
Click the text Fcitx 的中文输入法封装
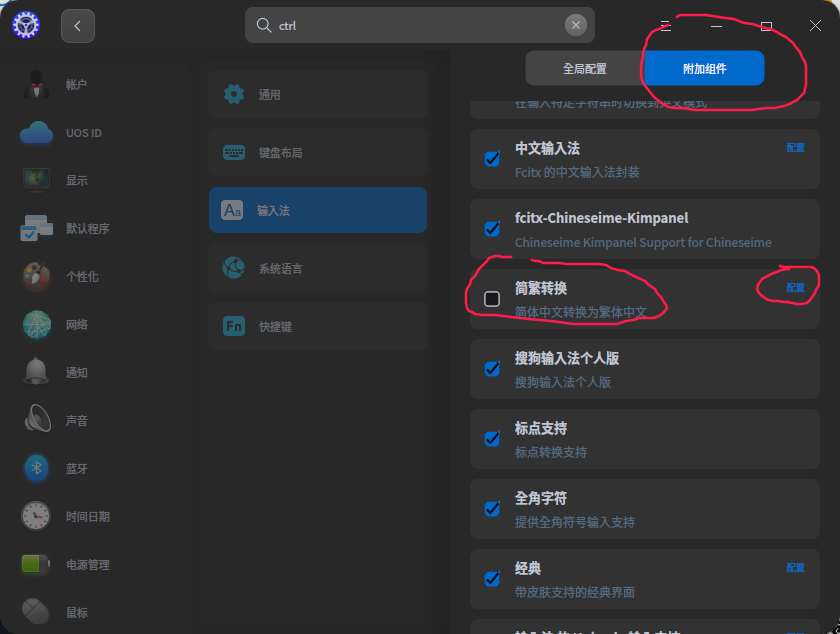pos(577,173)
